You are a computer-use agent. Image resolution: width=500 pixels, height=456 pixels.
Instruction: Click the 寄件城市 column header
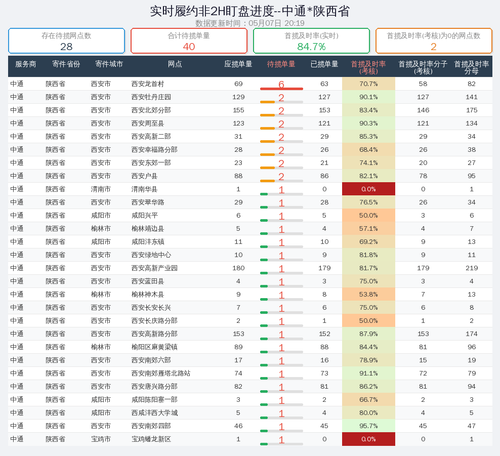click(x=109, y=64)
